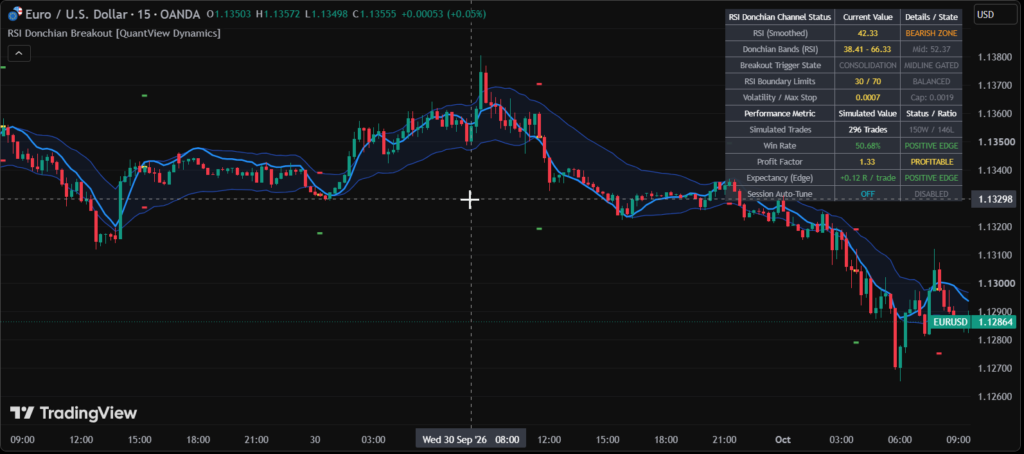Click the 1.12600 price axis label

[x=996, y=396]
